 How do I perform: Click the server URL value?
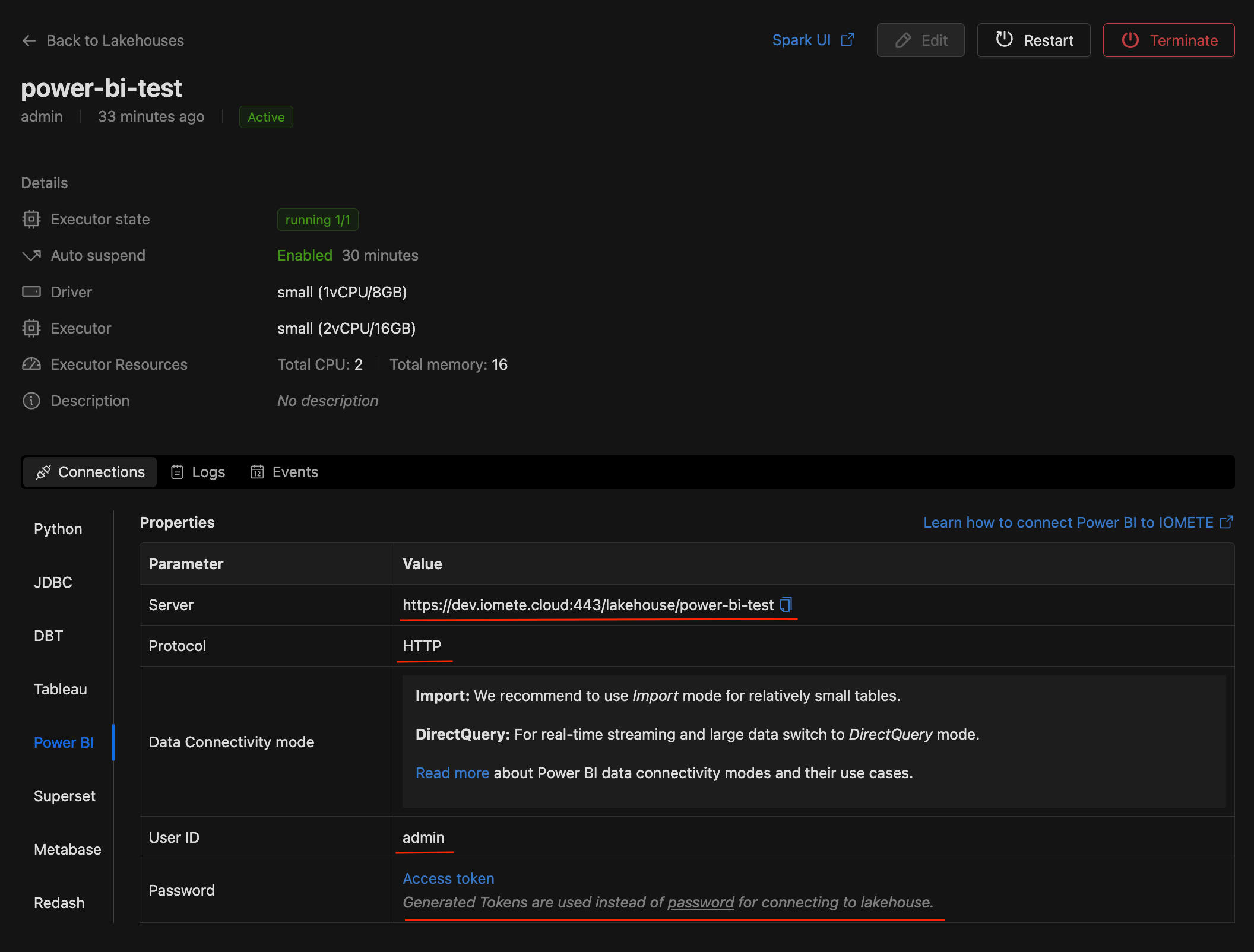588,605
